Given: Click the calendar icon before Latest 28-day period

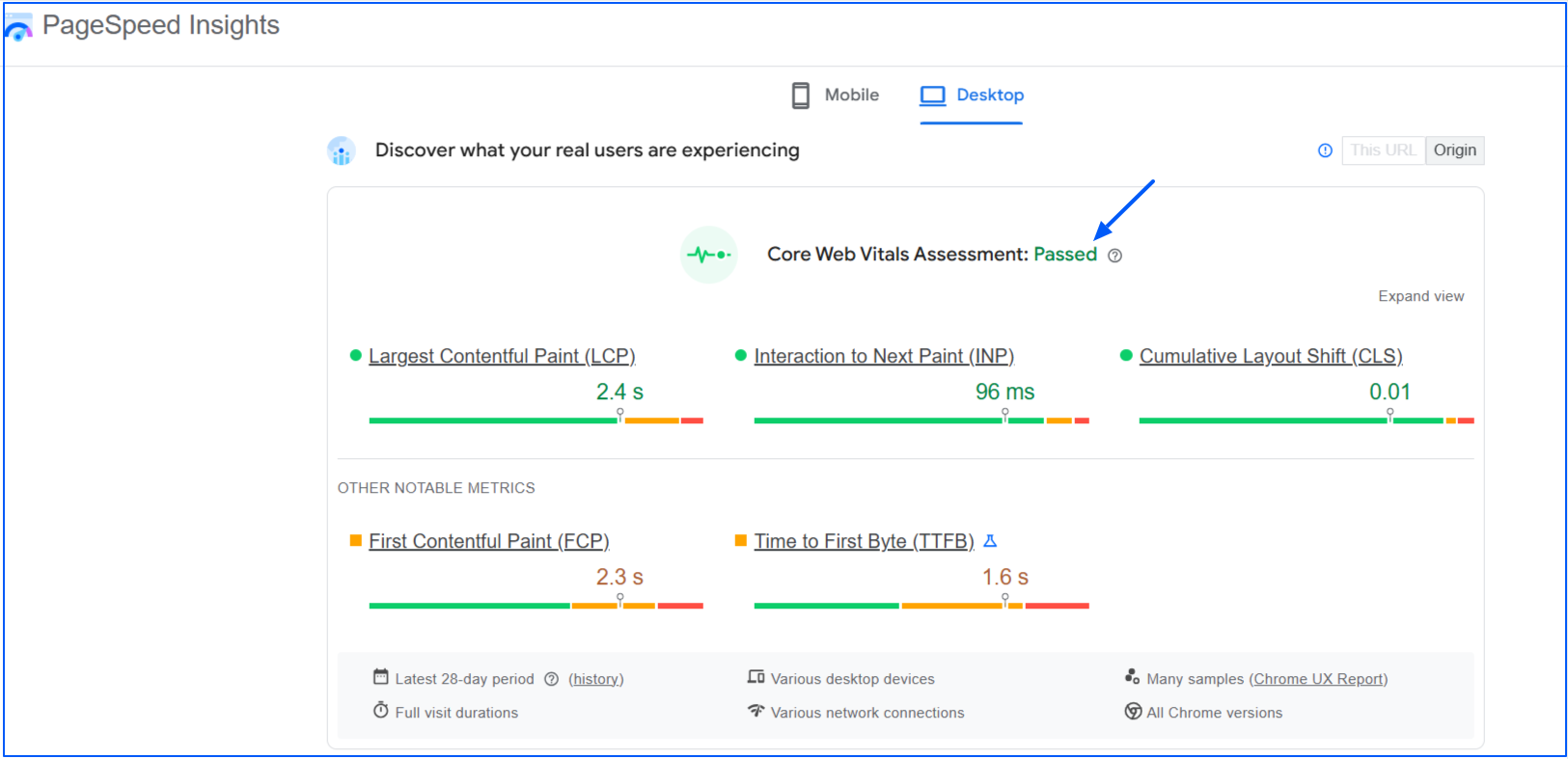Looking at the screenshot, I should pos(380,677).
